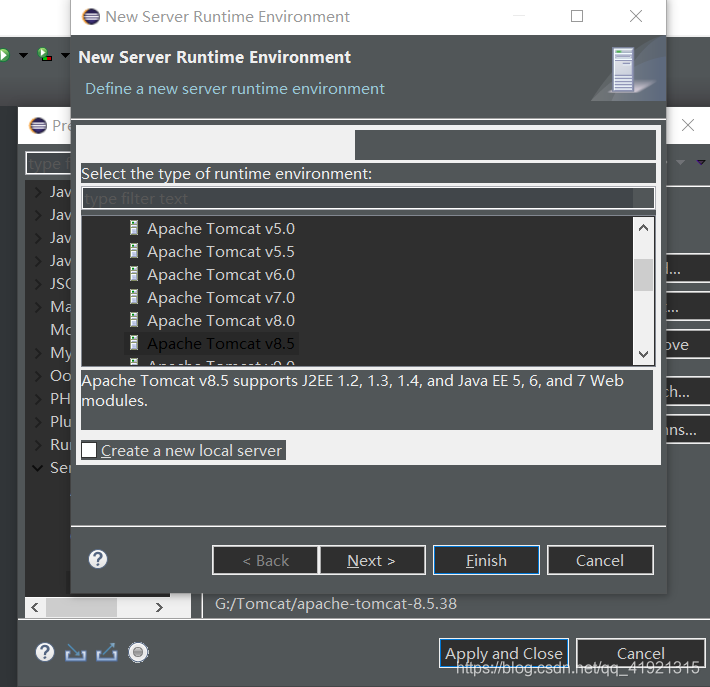The image size is (710, 687).
Task: Click the runtime list scroll down arrow
Action: pyautogui.click(x=643, y=354)
